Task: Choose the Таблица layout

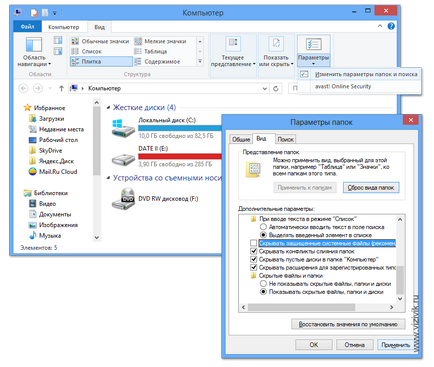Action: click(x=151, y=51)
